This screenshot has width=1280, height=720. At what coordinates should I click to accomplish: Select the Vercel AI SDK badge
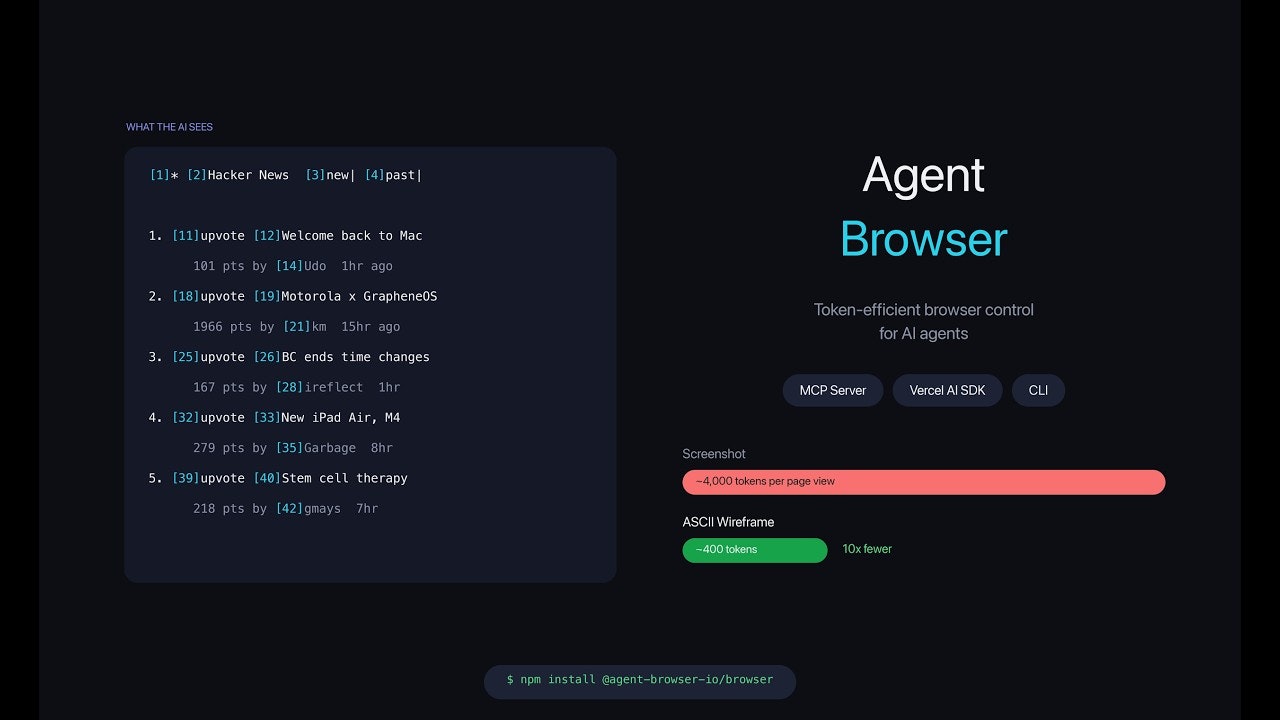pos(947,390)
